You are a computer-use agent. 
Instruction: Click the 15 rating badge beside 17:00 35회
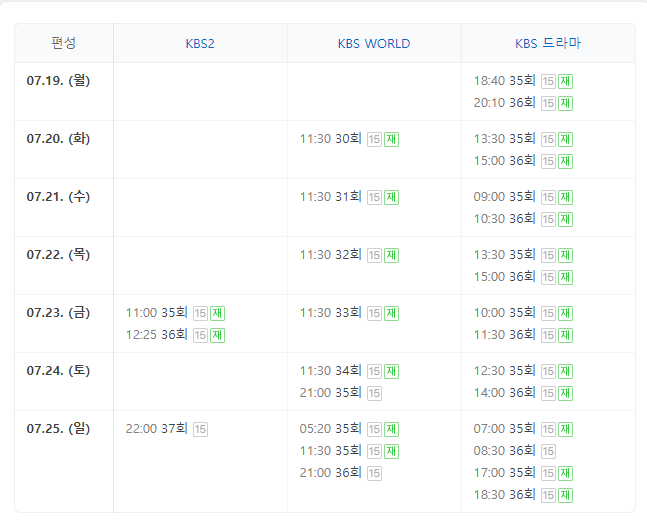click(x=548, y=473)
